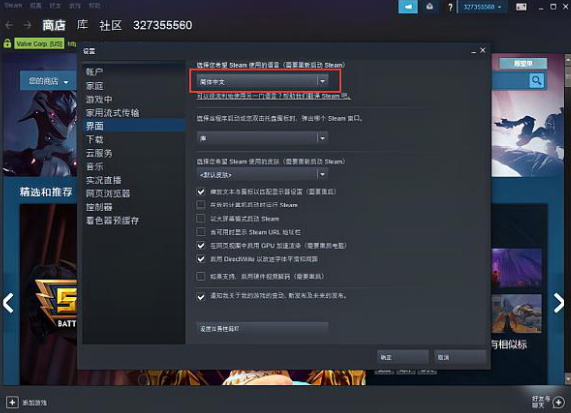The width and height of the screenshot is (571, 413).
Task: Click the translate Steam help link
Action: point(273,96)
